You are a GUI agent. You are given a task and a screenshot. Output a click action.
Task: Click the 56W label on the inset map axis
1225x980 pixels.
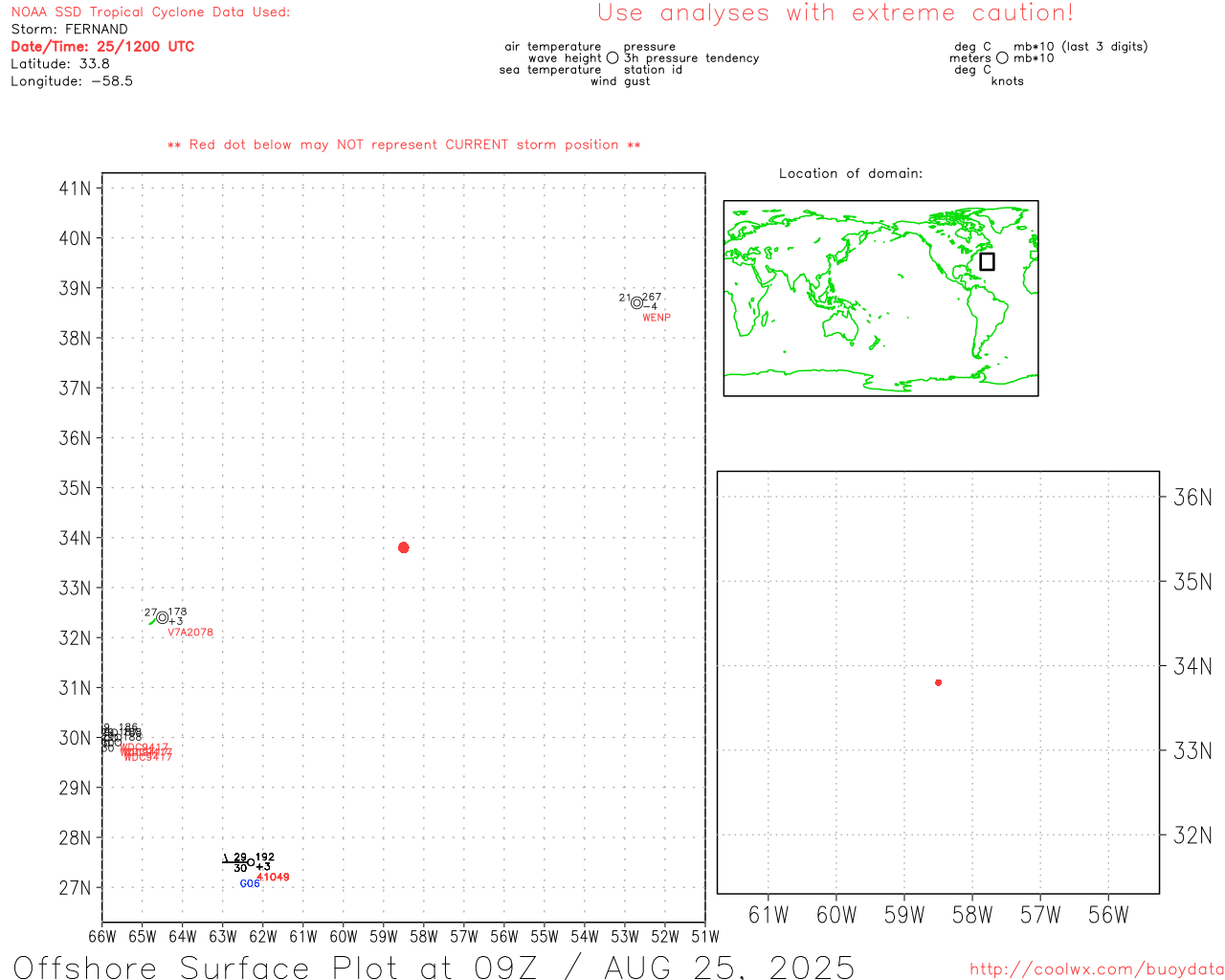click(1108, 915)
